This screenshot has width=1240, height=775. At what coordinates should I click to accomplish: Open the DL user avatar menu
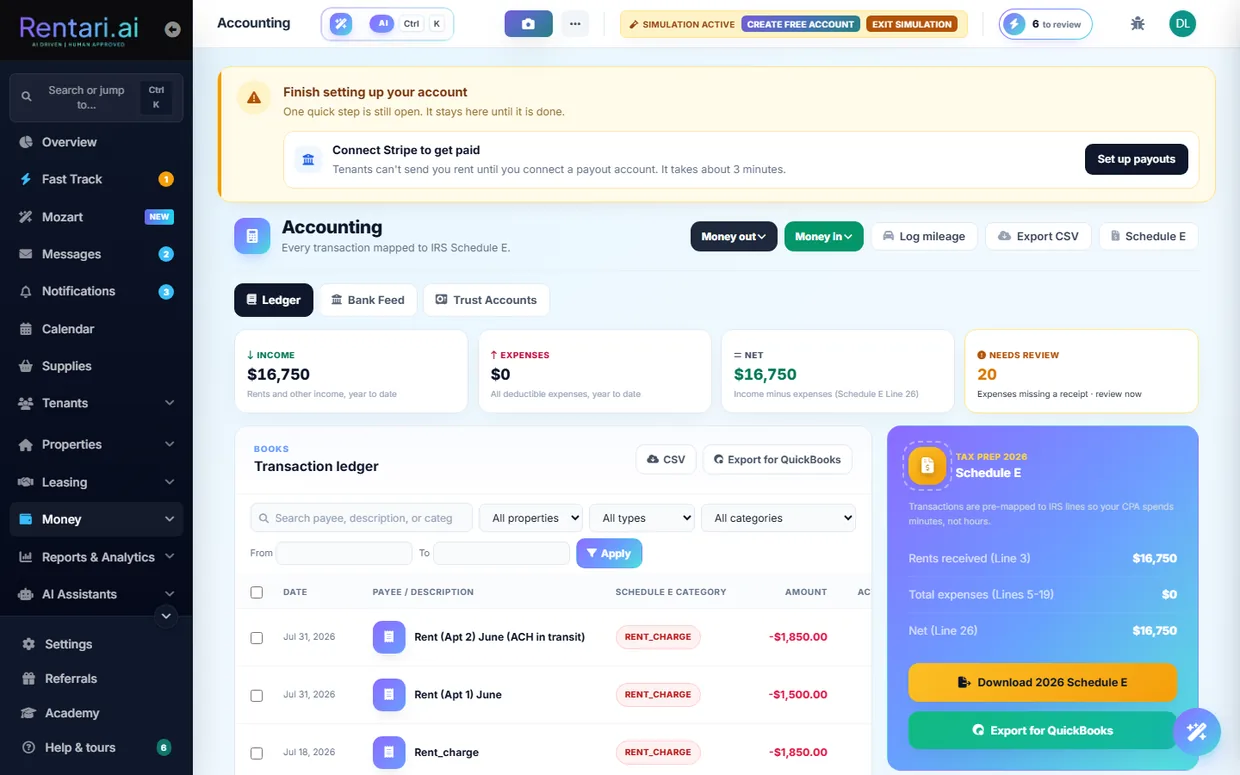(x=1182, y=24)
